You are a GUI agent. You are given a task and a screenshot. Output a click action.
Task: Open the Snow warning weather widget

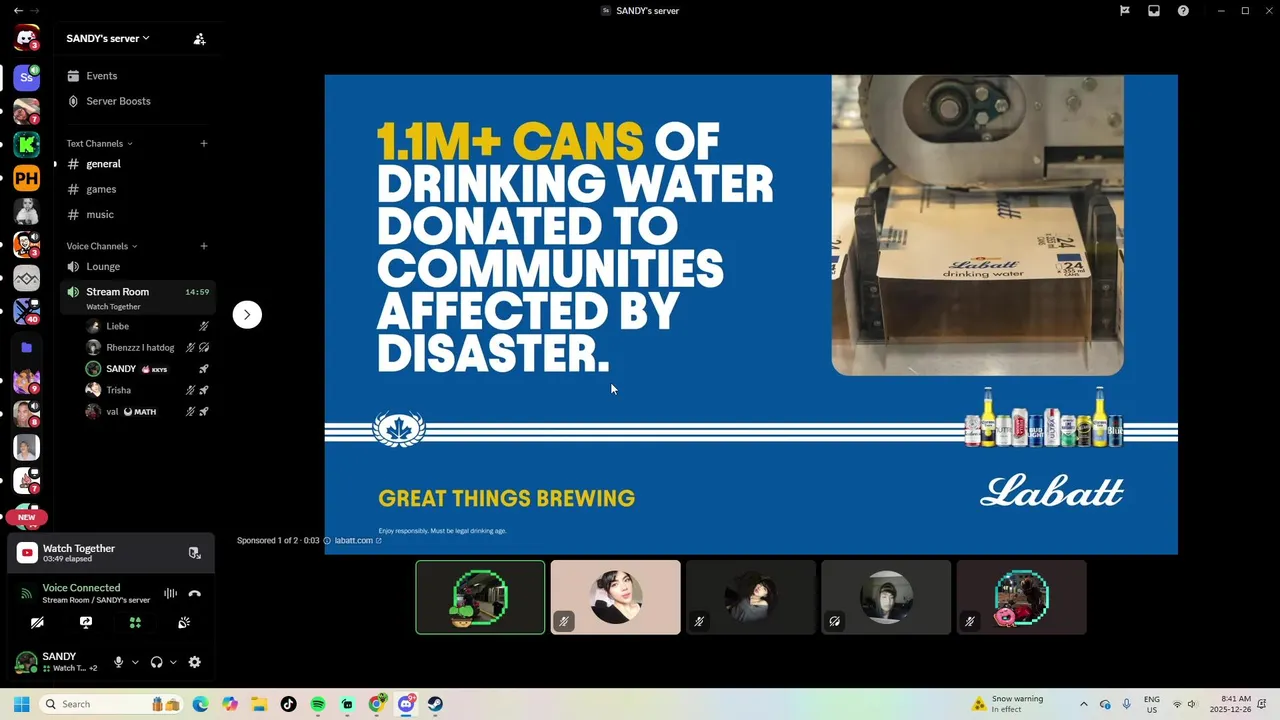pos(1007,704)
